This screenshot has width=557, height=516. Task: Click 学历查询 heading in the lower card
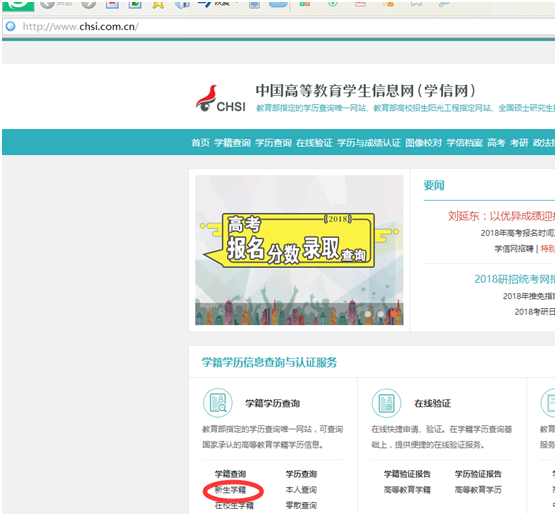(x=301, y=474)
